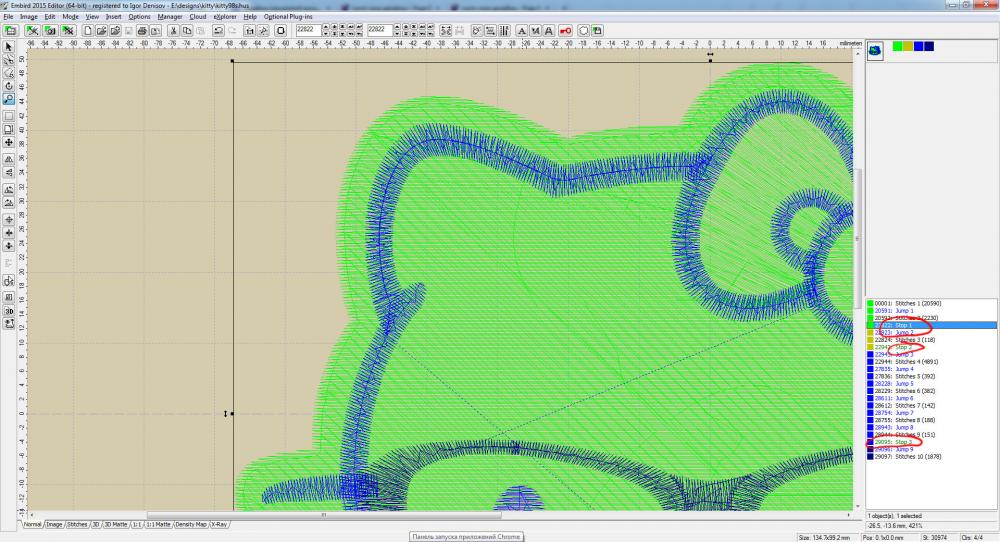Click the open file folder icon
Image resolution: width=1000 pixels, height=542 pixels.
(101, 31)
